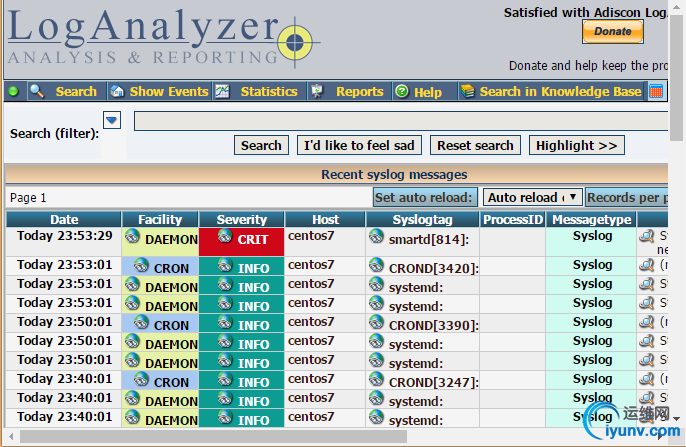686x447 pixels.
Task: Click the calendar icon right of Knowledge Base
Action: pos(656,91)
